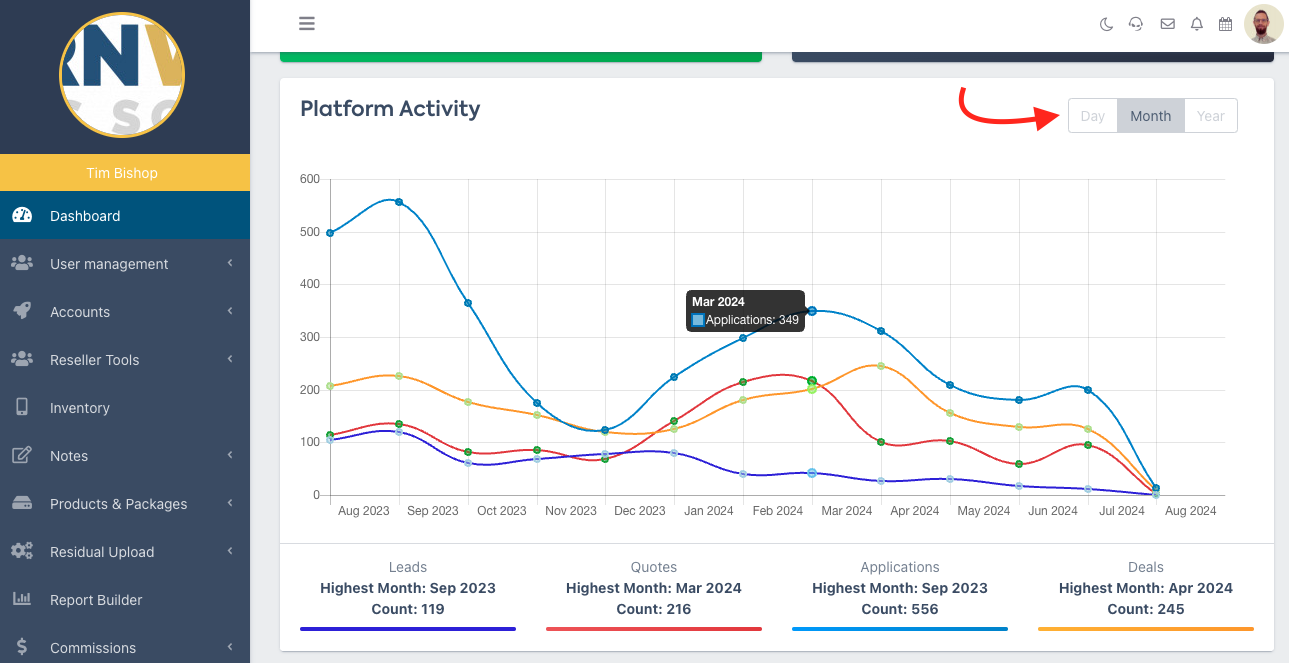Screen dimensions: 1289x663
Task: Switch chart to Year view
Action: (1210, 116)
